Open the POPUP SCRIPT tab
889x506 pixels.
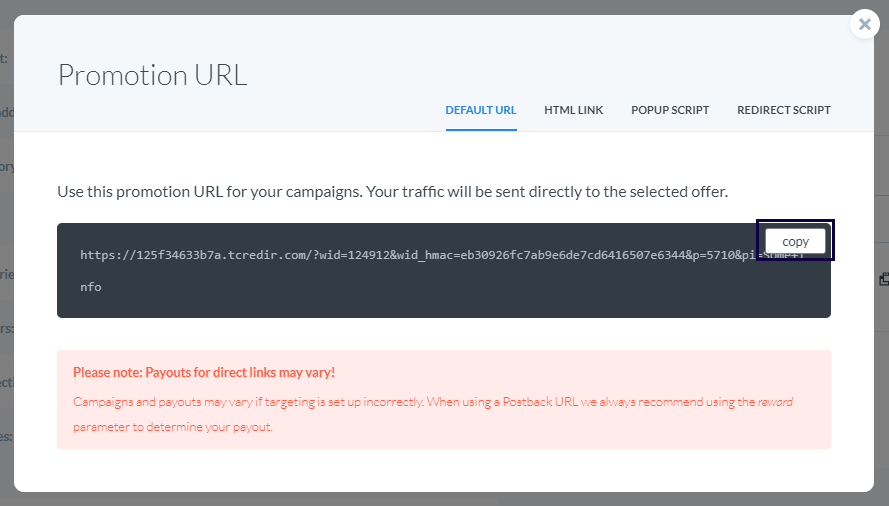tap(670, 110)
